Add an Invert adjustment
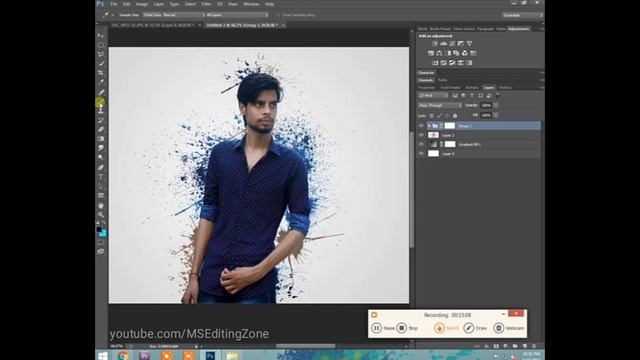Screen dimensions: 640x360 (435, 63)
